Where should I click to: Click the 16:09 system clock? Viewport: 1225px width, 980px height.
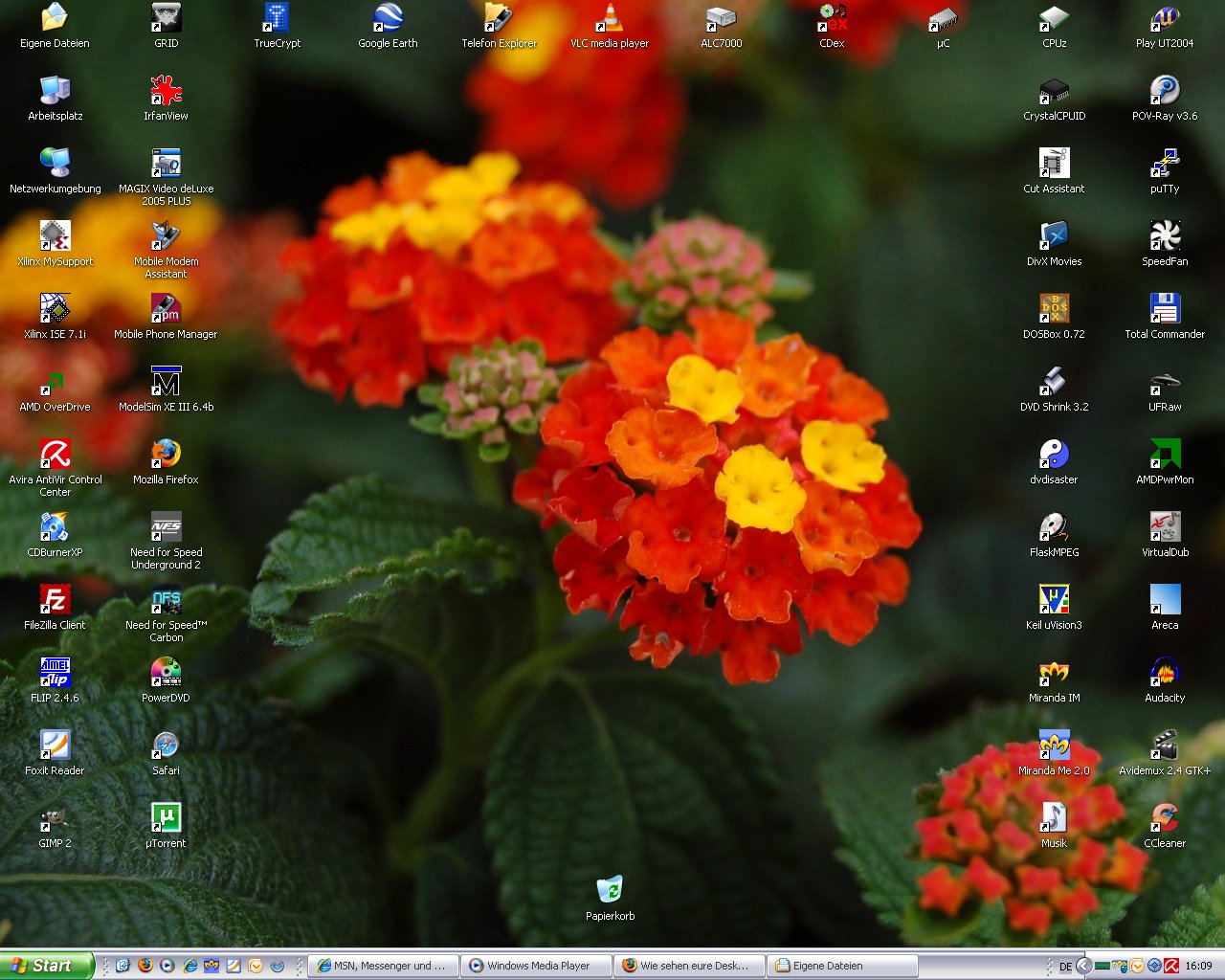coord(1198,966)
